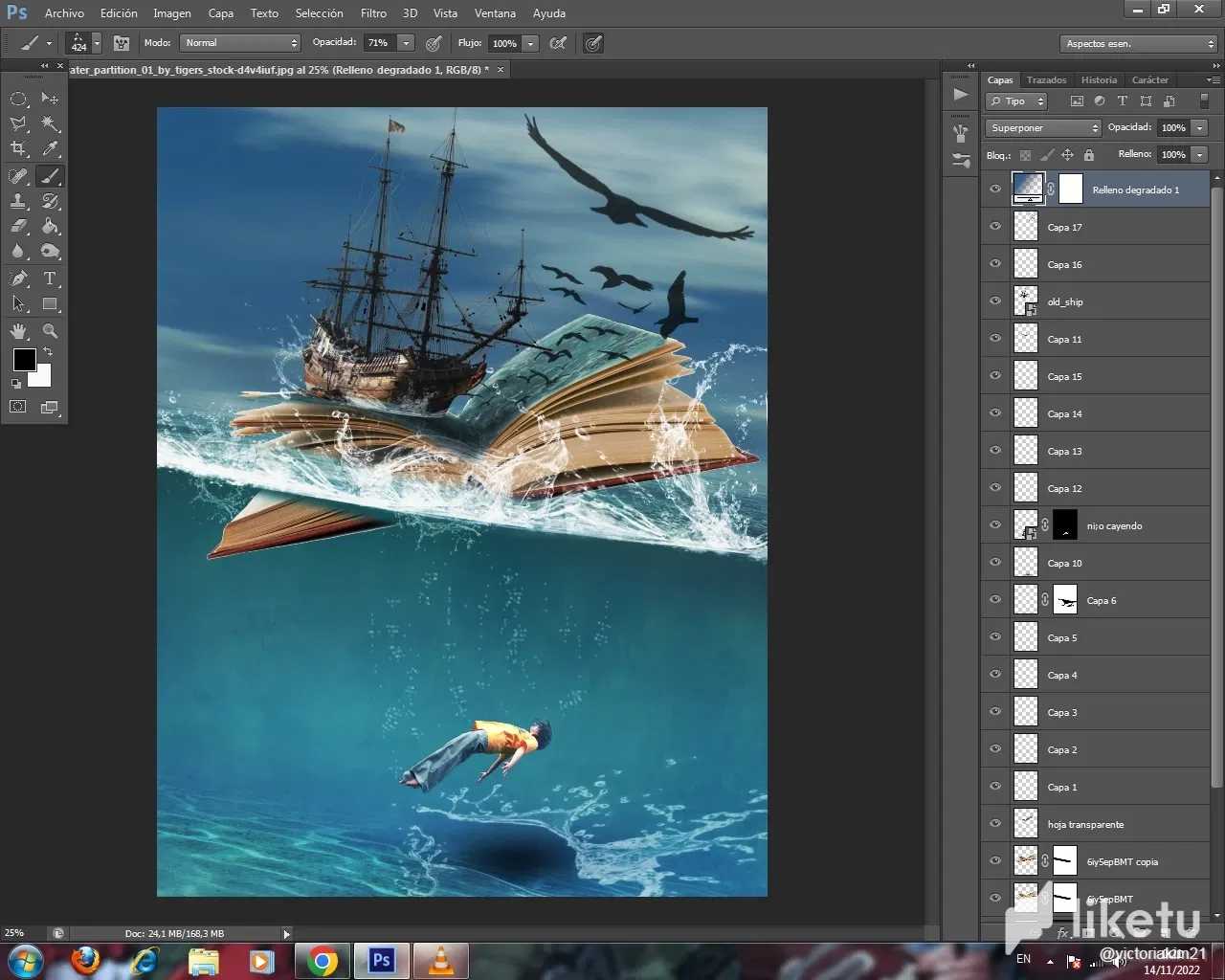Select the Hand tool
This screenshot has height=980, width=1225.
click(18, 331)
